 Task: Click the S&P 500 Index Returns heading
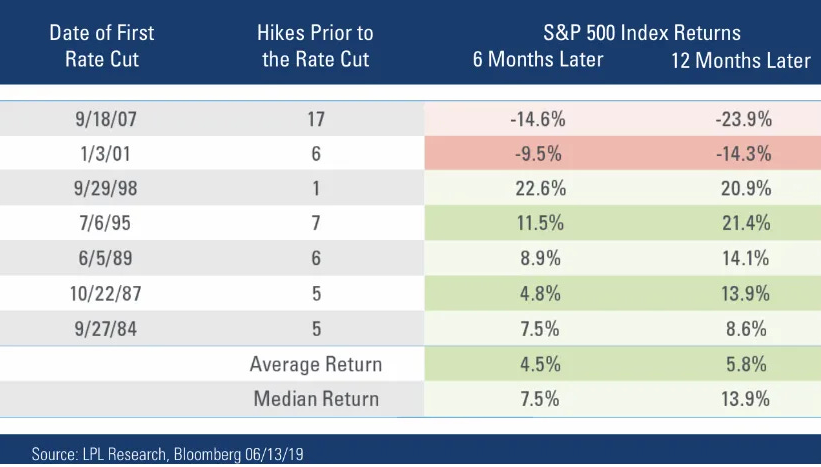tap(642, 32)
